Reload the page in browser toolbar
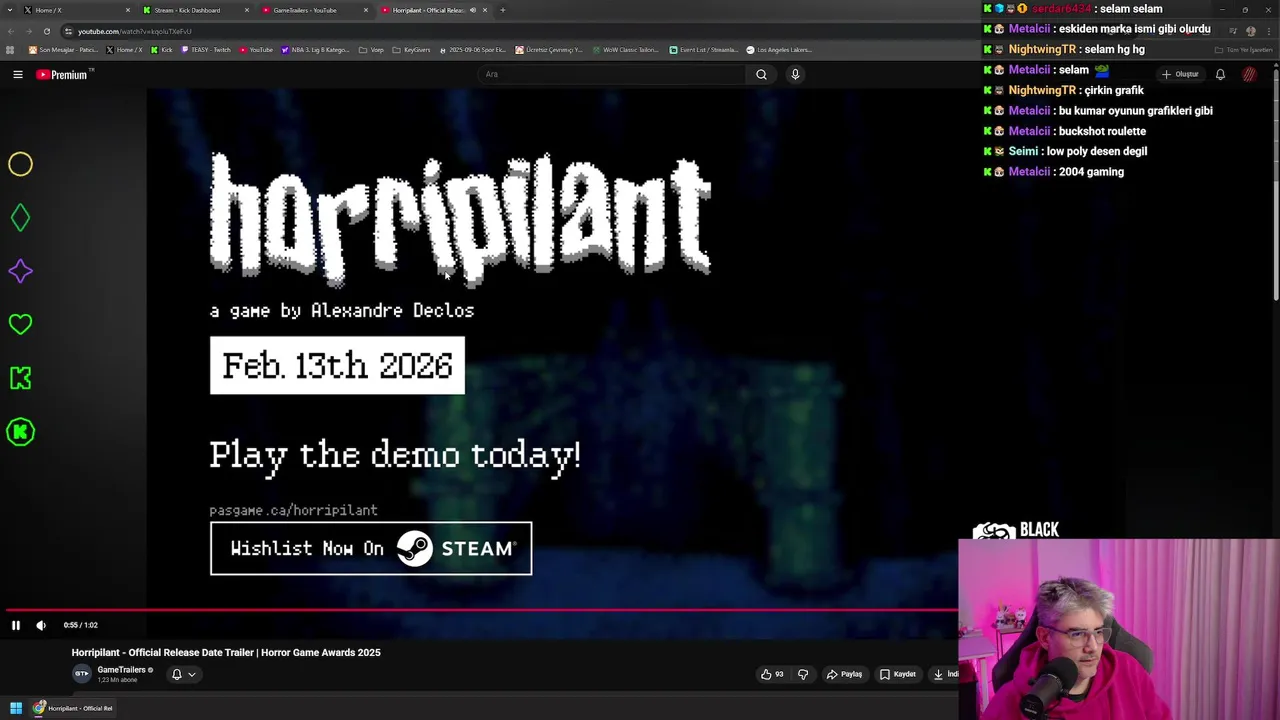Viewport: 1280px width, 720px height. pos(47,31)
